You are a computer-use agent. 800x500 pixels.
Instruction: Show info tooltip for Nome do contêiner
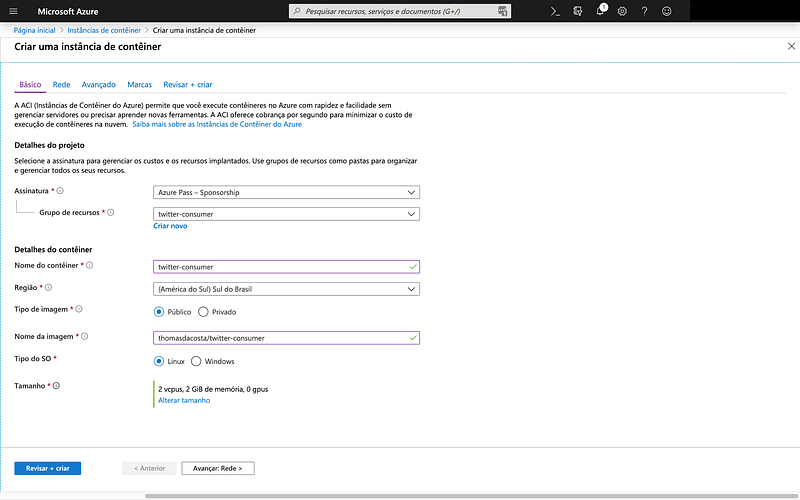click(x=90, y=265)
